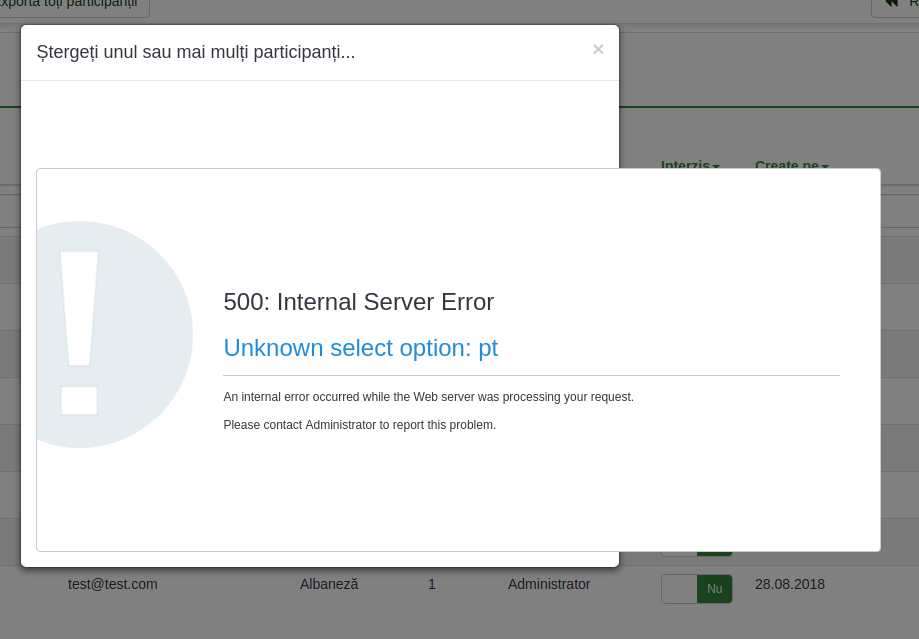
Task: Click the Albaneză language cell
Action: 329,584
